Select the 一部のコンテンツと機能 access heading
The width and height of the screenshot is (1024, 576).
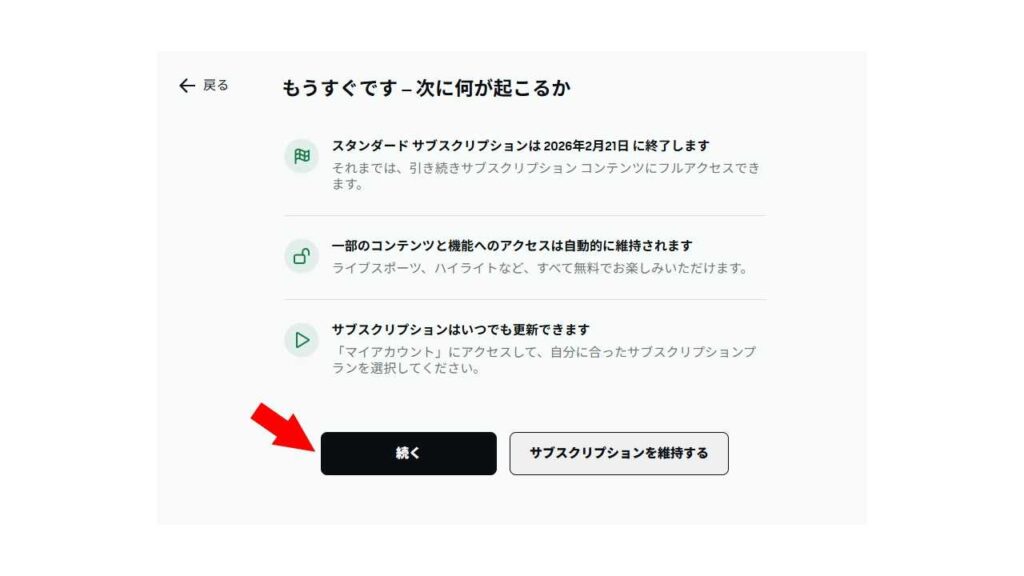click(x=512, y=246)
